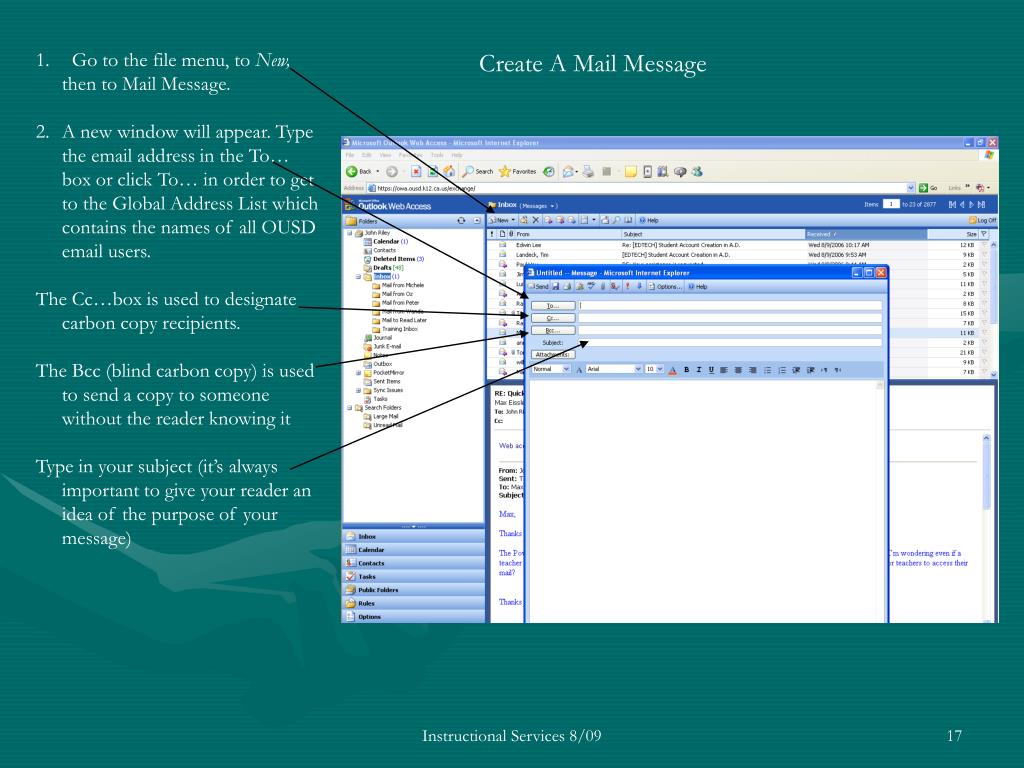
Task: Click Public Folders shortcut
Action: [413, 590]
